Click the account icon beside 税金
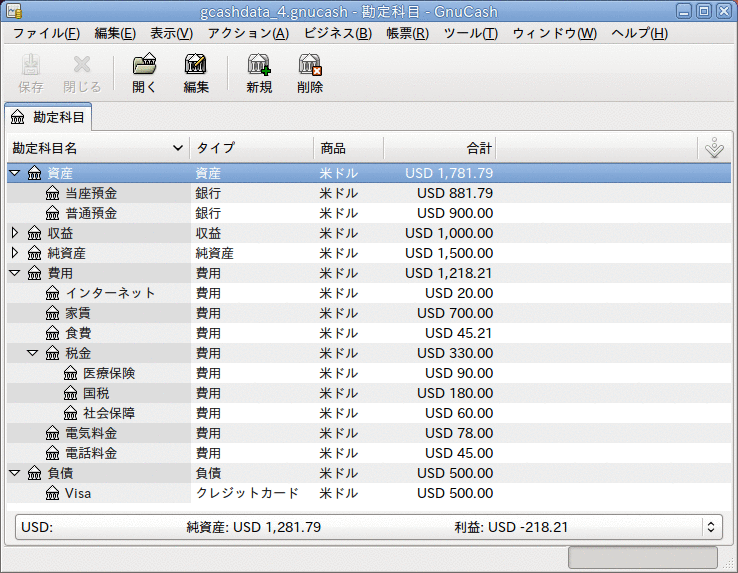The width and height of the screenshot is (738, 573). [52, 353]
